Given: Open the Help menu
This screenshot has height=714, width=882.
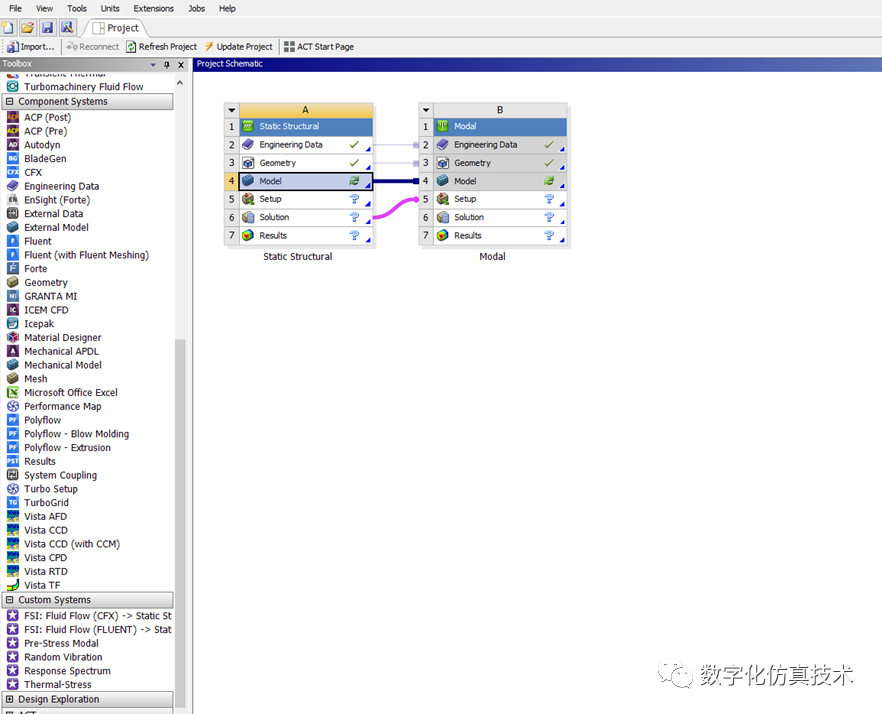Looking at the screenshot, I should (x=227, y=8).
